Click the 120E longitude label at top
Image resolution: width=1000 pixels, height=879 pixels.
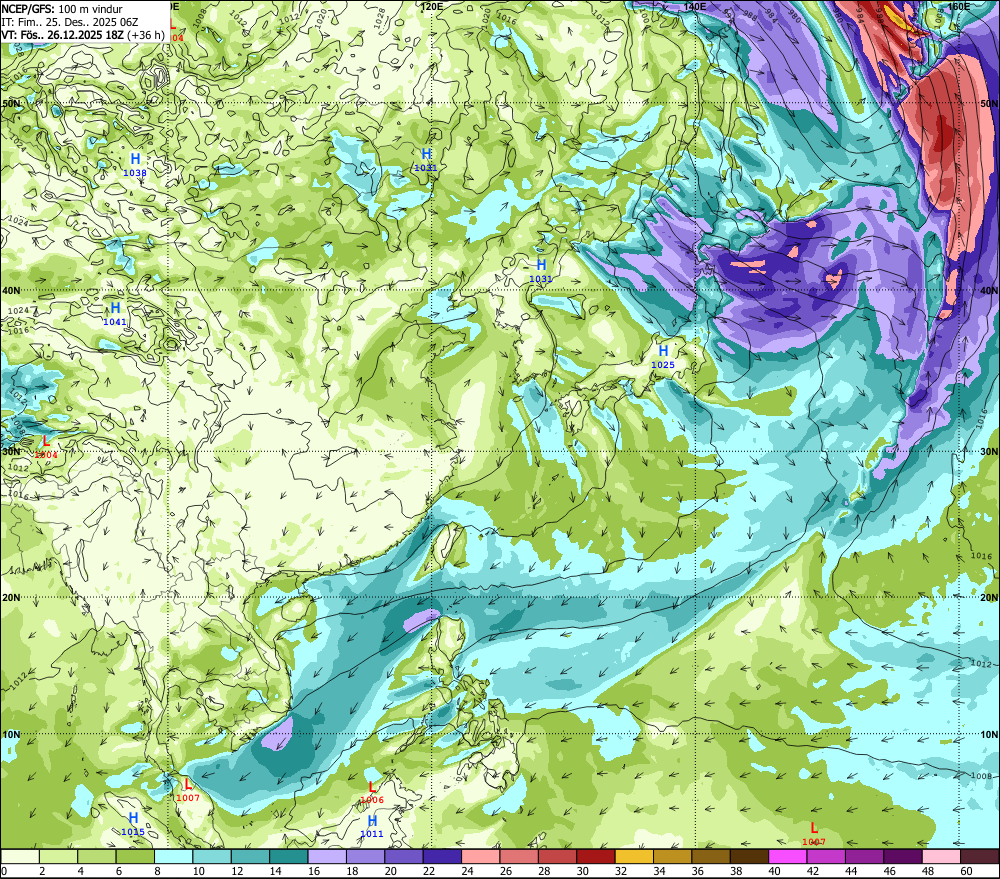tap(432, 6)
